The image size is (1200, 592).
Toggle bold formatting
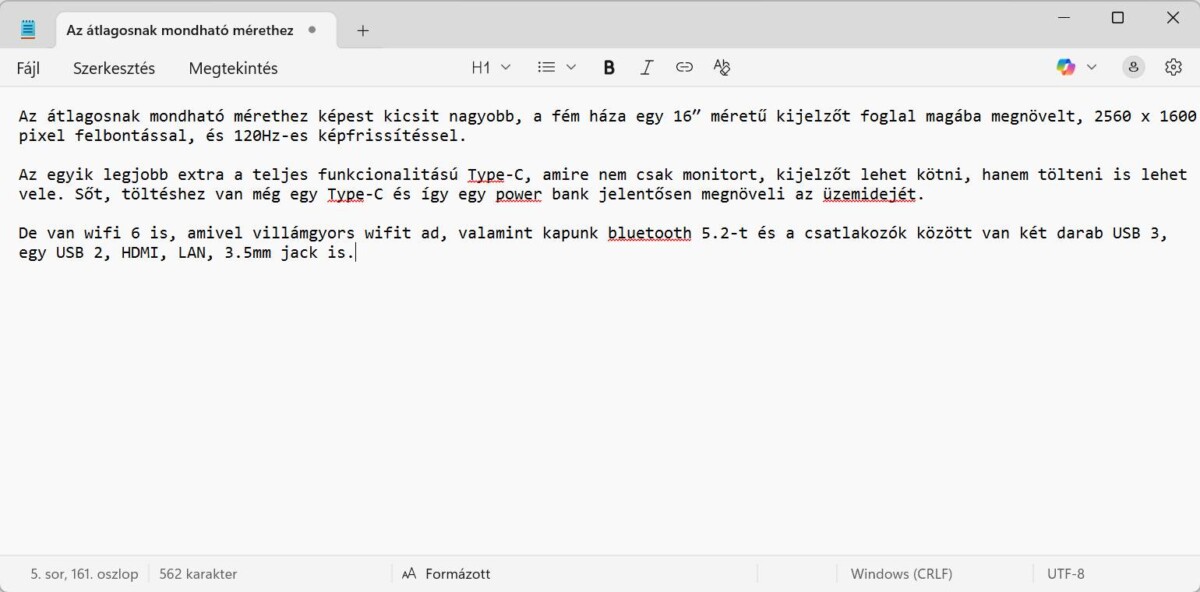(x=609, y=67)
